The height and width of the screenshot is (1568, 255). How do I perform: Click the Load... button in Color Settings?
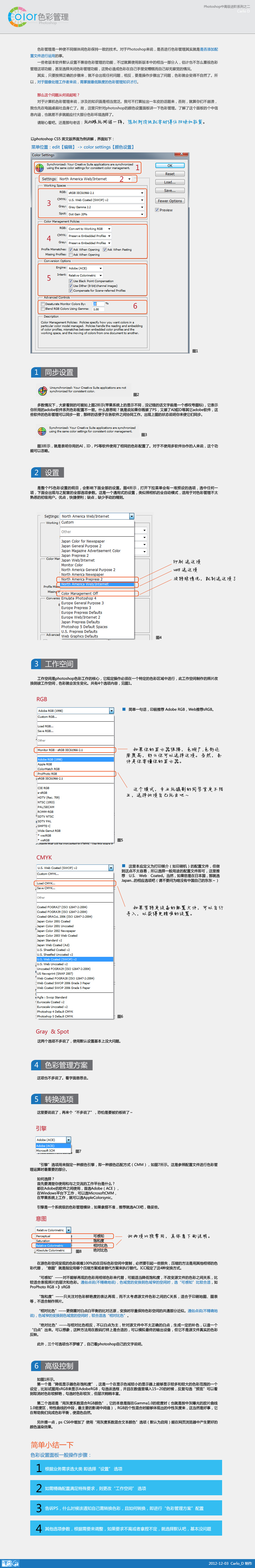(169, 183)
